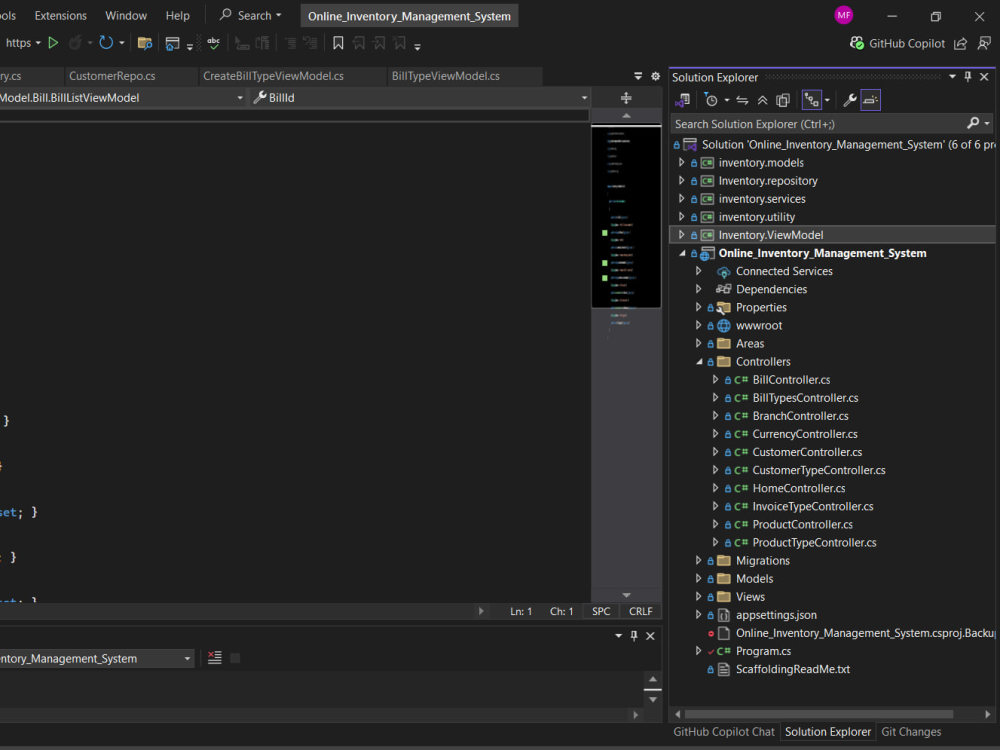Select ProductTypeController.cs file
This screenshot has width=1000, height=750.
click(814, 543)
